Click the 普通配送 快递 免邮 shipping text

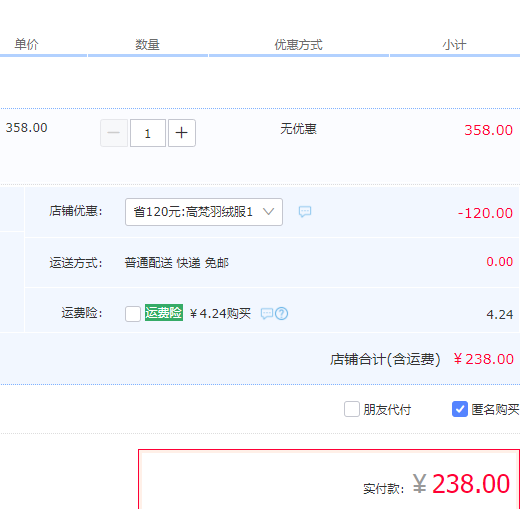(x=177, y=263)
